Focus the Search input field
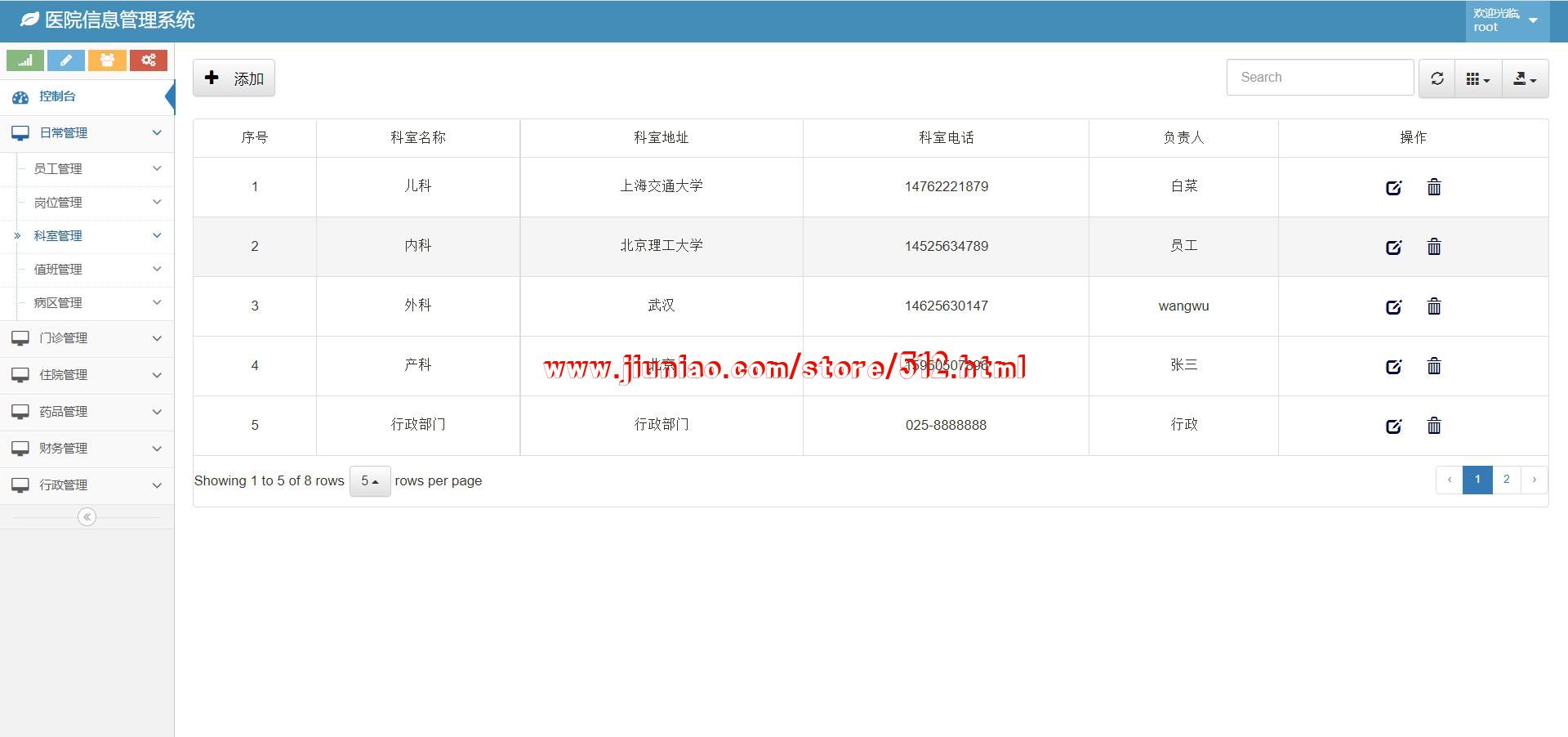 pos(1320,78)
